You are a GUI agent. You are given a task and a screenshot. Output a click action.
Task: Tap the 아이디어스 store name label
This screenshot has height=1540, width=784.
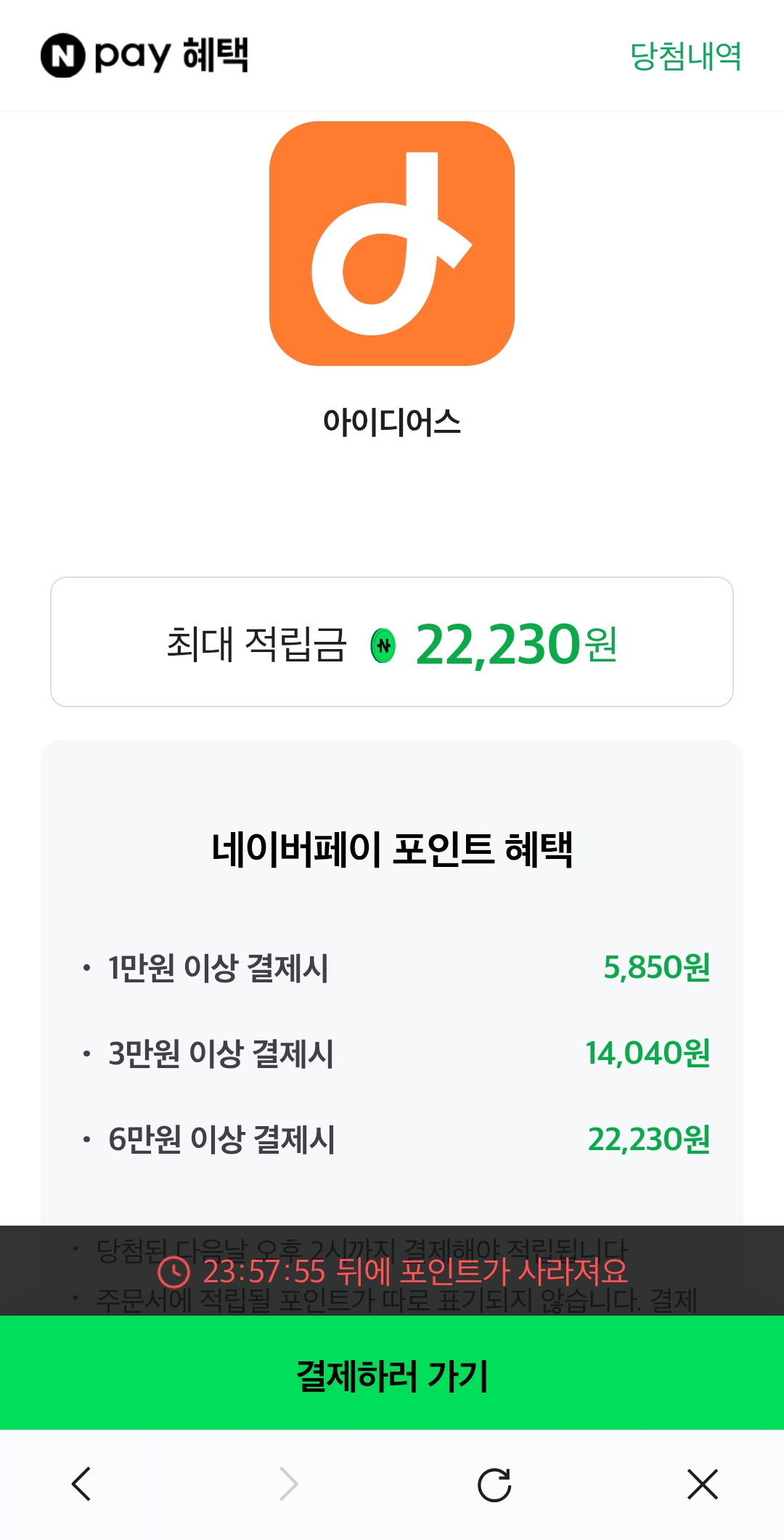point(392,423)
